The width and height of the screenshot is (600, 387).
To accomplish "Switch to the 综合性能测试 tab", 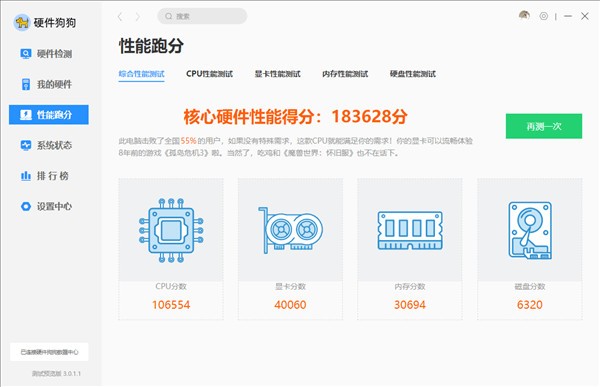I will [x=141, y=74].
